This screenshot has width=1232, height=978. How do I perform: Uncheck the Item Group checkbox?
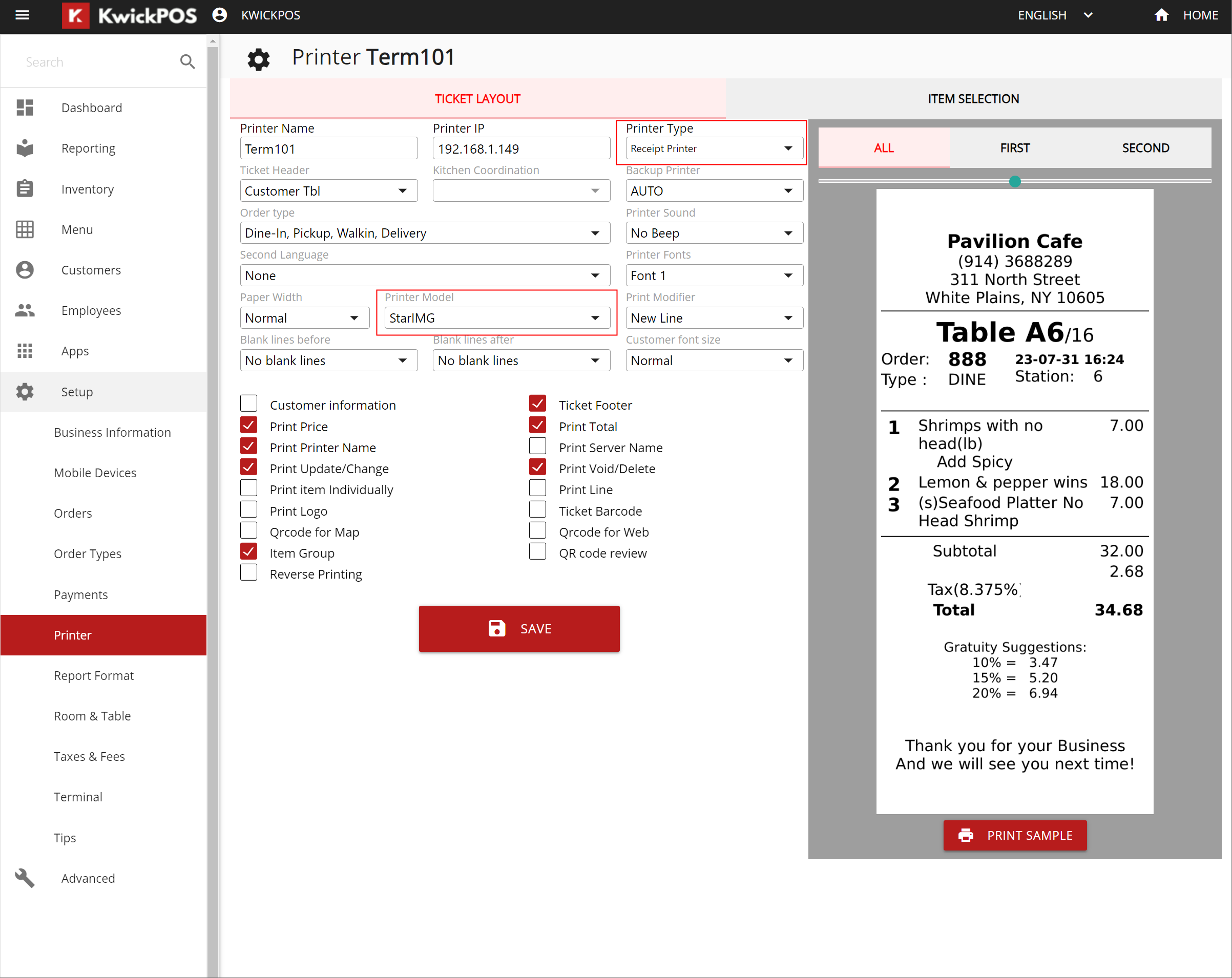(248, 552)
